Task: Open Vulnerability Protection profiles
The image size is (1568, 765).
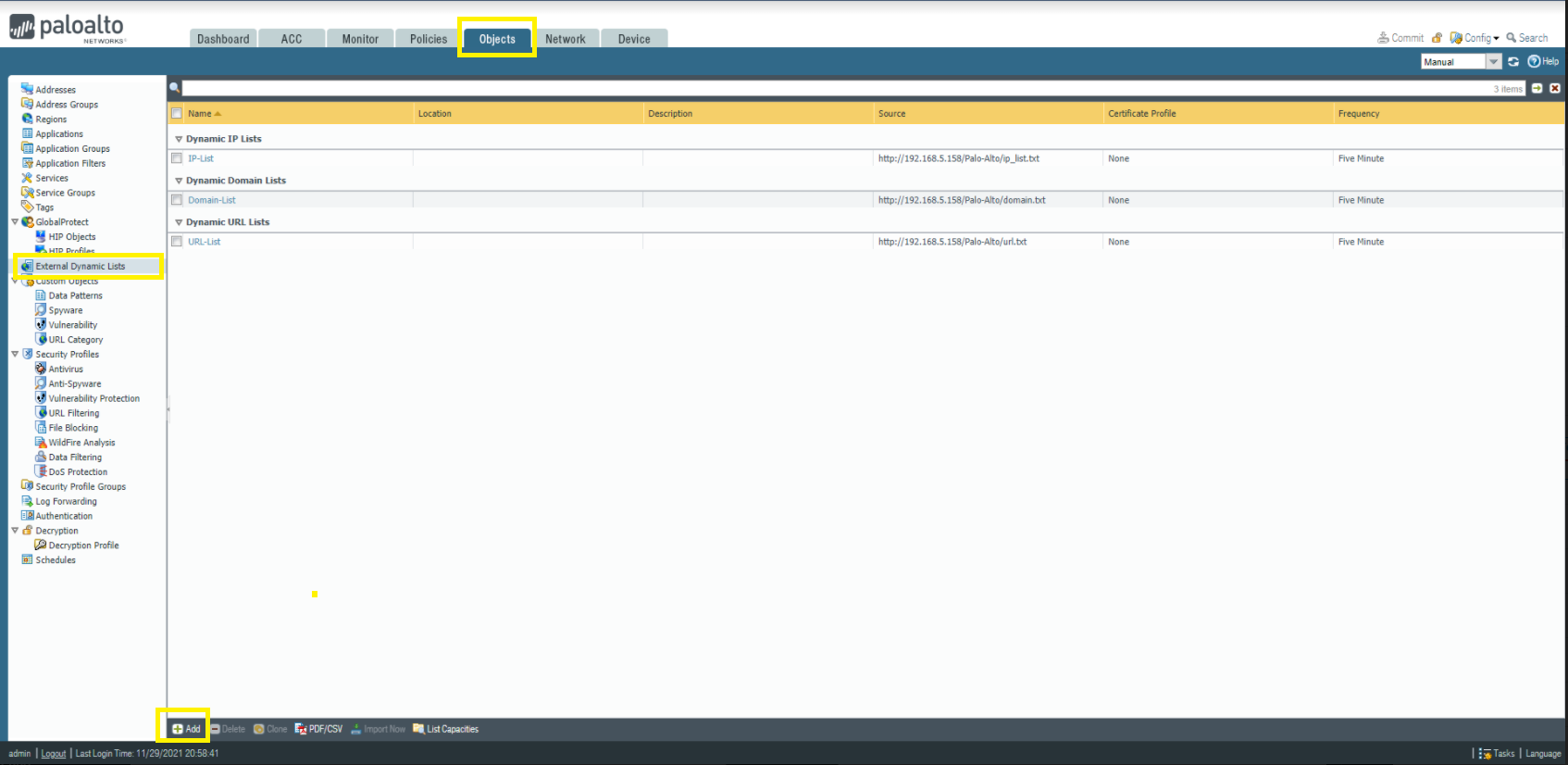Action: (x=94, y=399)
